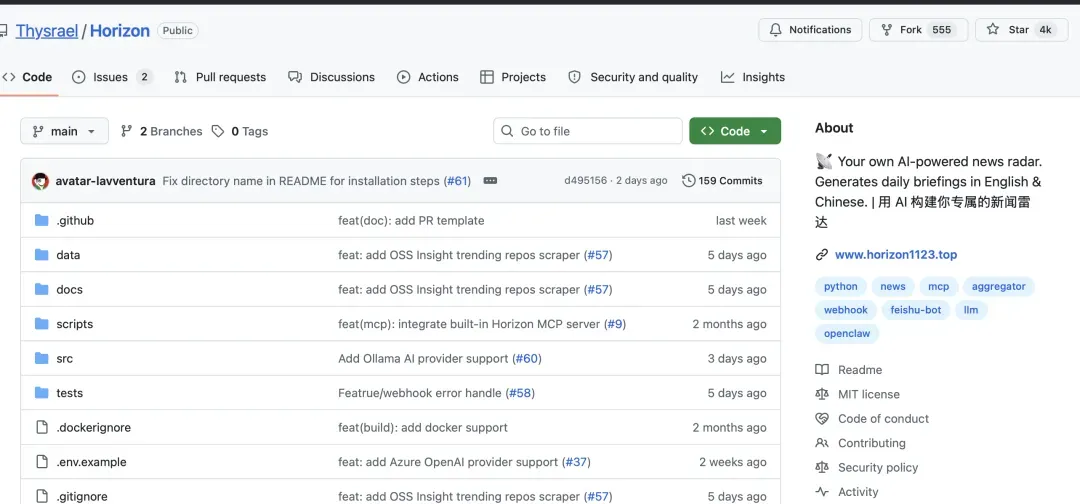1080x504 pixels.
Task: Open the Thysrael owner profile link
Action: coord(47,30)
